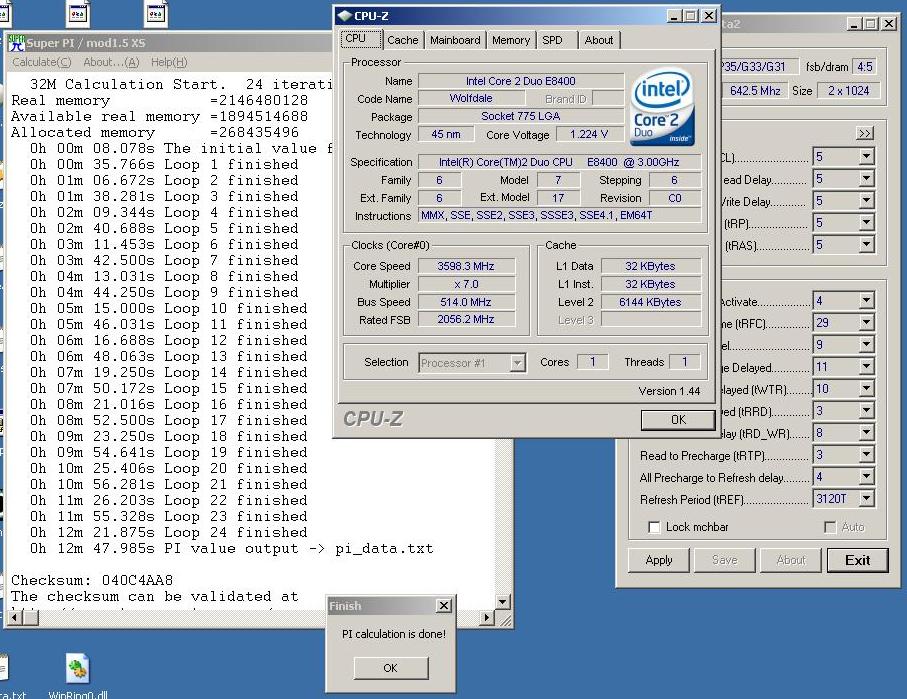
Task: Click the Core Voltage value 1.224 V
Action: [x=589, y=134]
